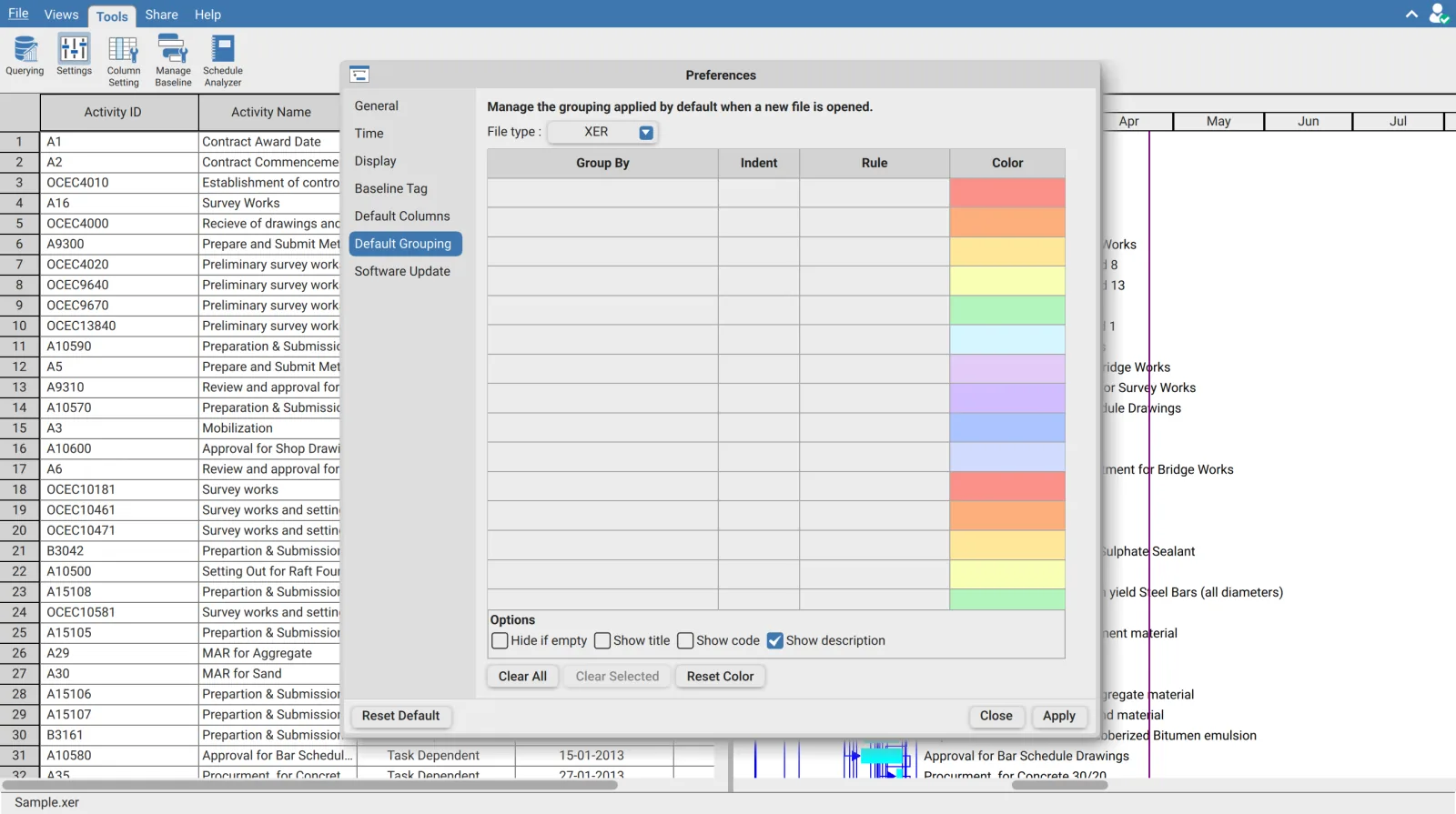Viewport: 1456px width, 814px height.
Task: Select Default Grouping preferences section
Action: point(405,244)
